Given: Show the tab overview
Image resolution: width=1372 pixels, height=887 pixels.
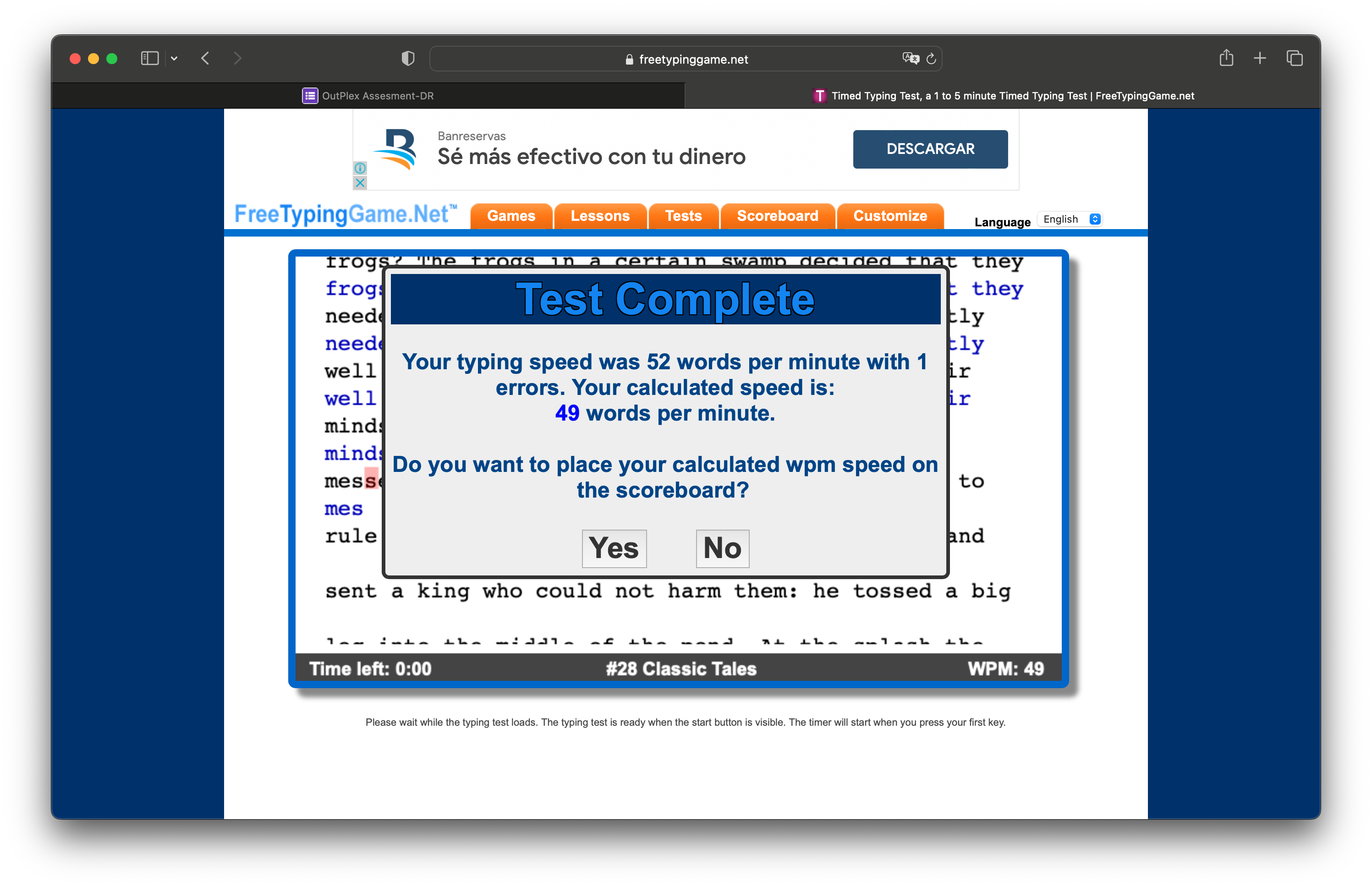Looking at the screenshot, I should pos(1294,58).
